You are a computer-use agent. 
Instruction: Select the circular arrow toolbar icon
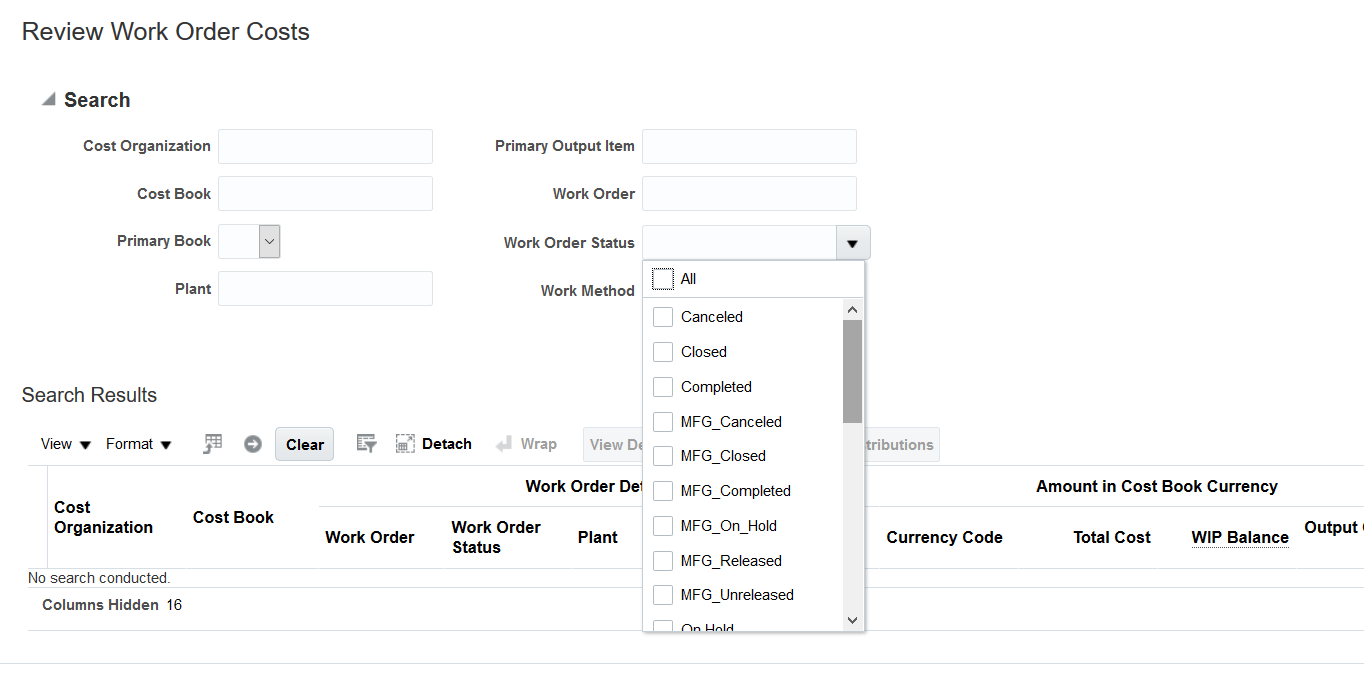tap(254, 443)
